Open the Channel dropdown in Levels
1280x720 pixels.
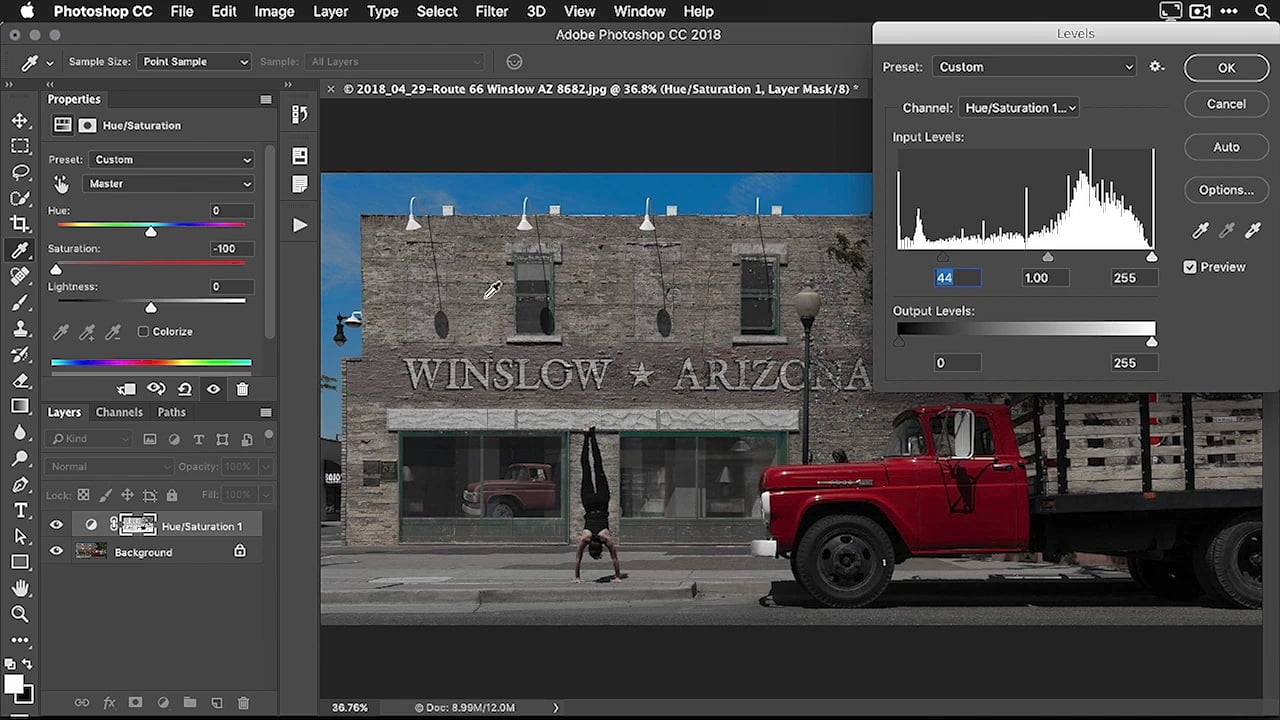point(1018,108)
